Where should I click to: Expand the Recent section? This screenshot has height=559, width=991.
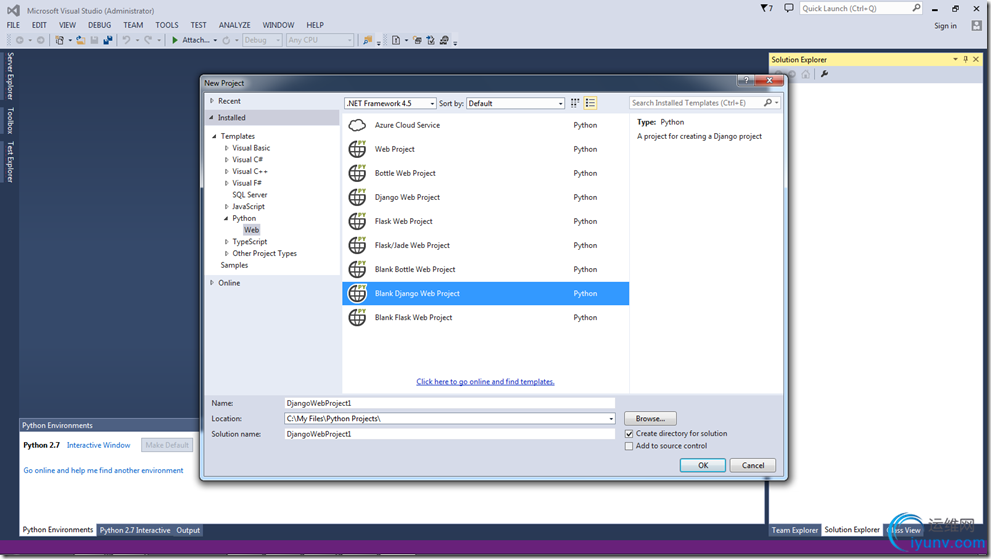tap(212, 101)
